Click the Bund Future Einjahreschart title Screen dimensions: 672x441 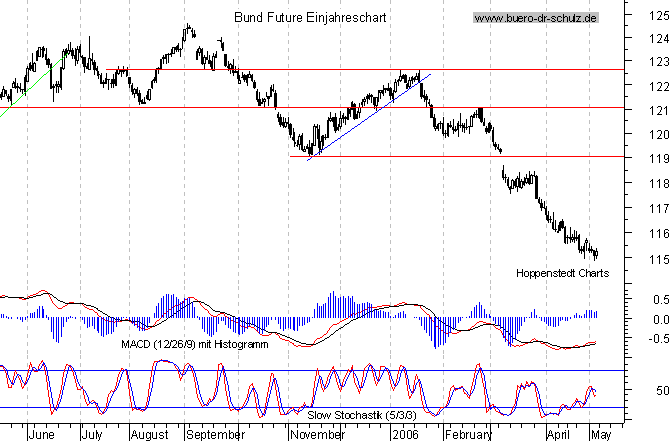(309, 18)
